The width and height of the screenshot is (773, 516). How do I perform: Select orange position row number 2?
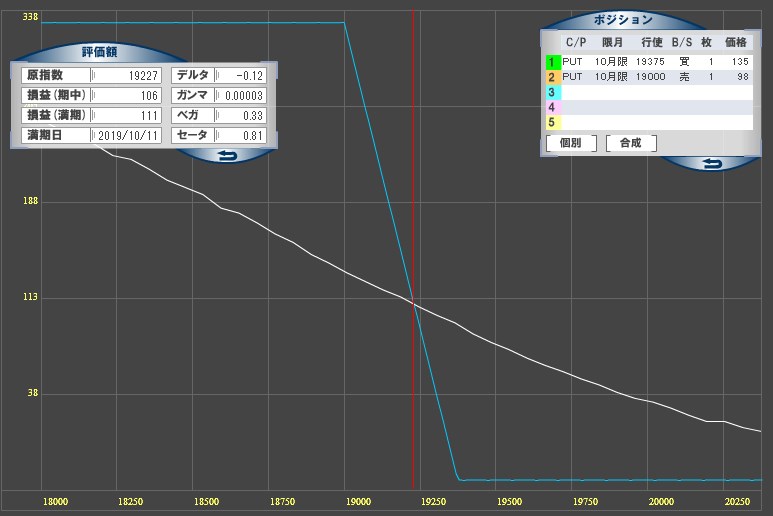click(x=553, y=77)
